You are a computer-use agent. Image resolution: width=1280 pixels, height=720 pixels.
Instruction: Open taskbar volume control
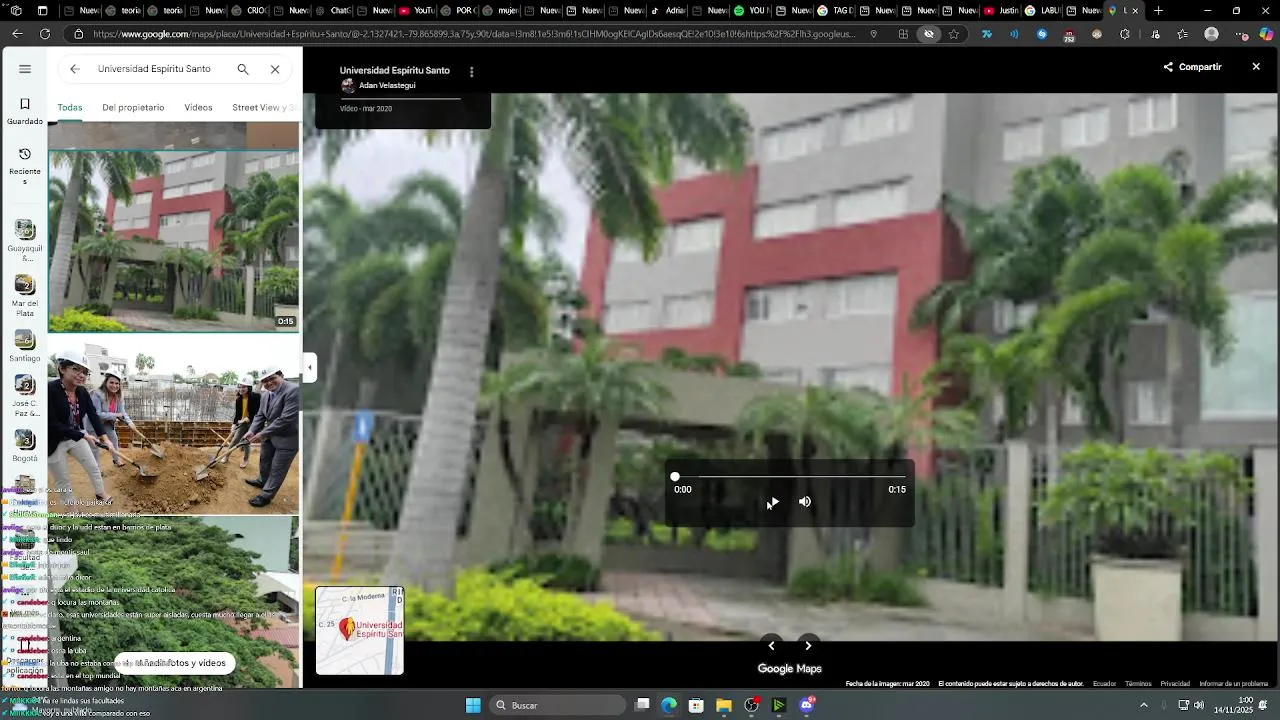click(1199, 705)
